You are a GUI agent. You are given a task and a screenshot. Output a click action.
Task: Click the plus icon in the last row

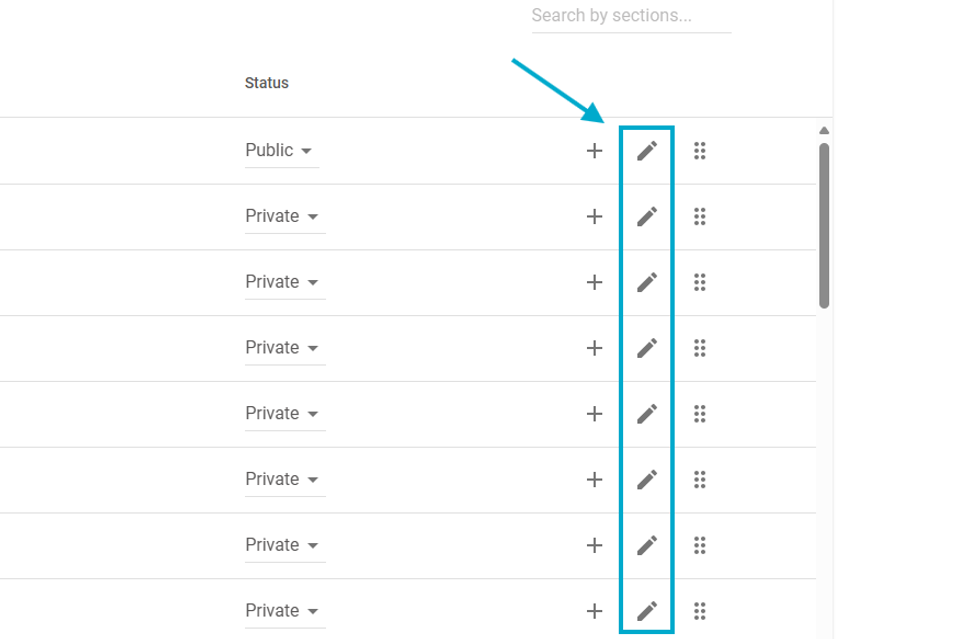pyautogui.click(x=594, y=610)
